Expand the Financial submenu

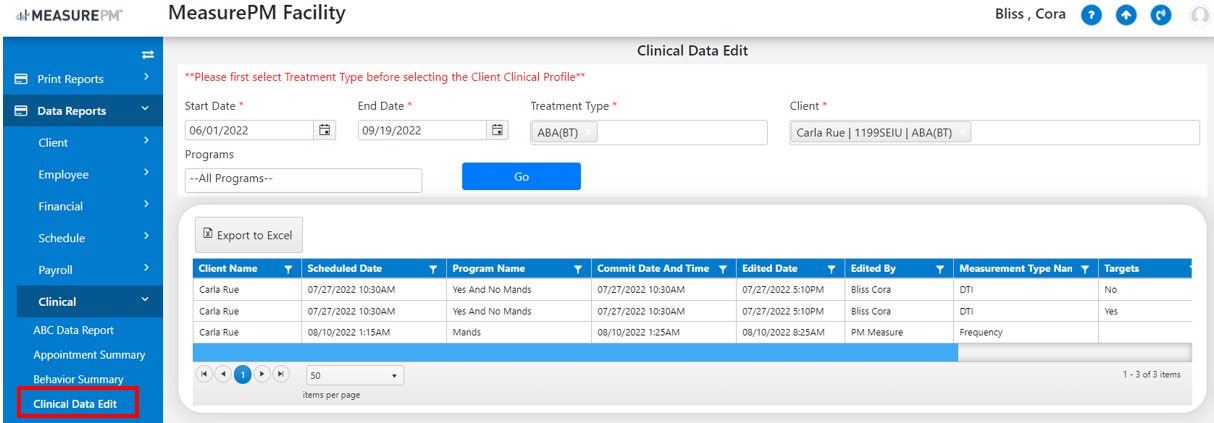click(90, 206)
